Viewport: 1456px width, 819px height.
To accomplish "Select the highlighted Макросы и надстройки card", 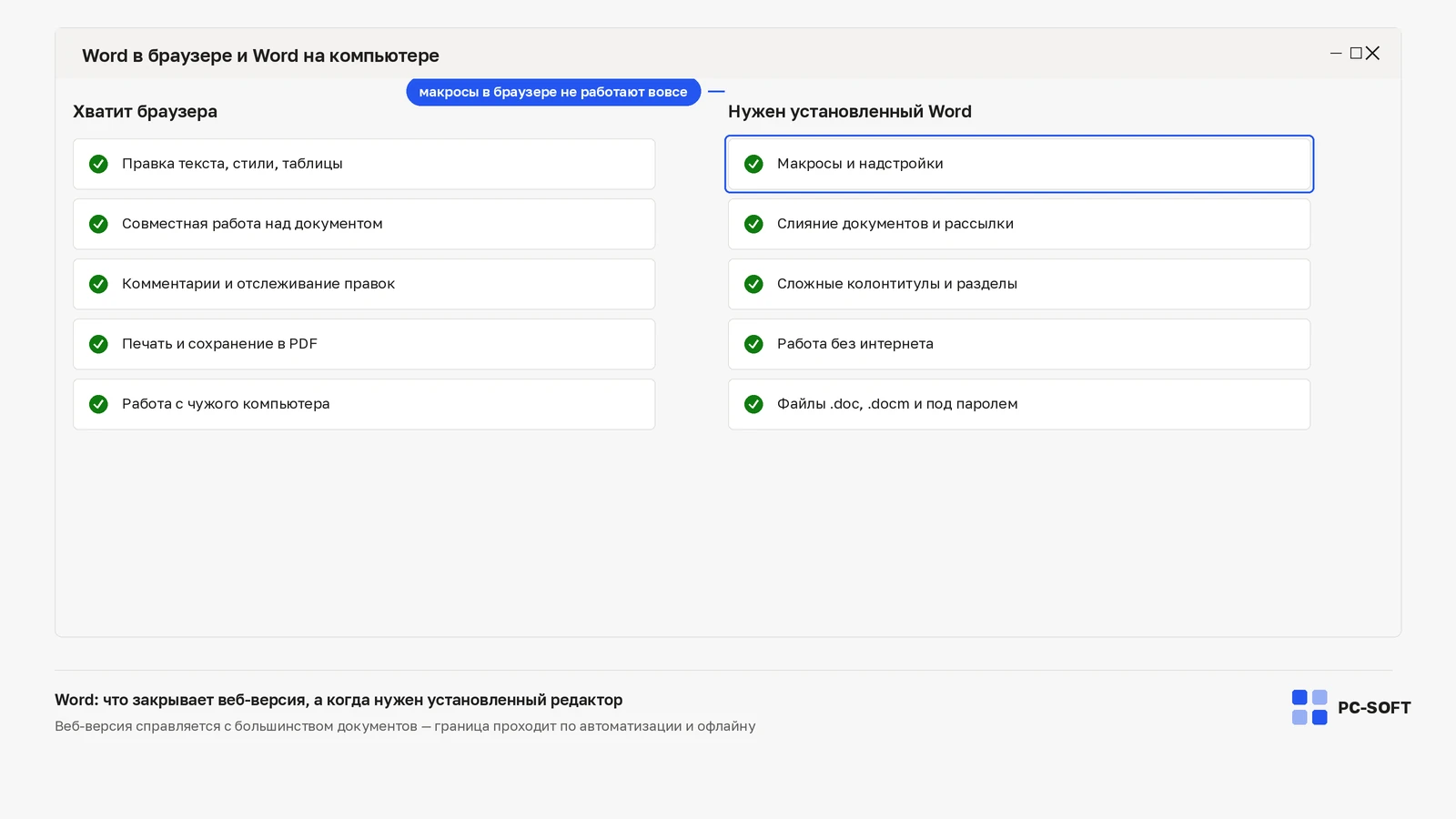I will (x=1019, y=164).
